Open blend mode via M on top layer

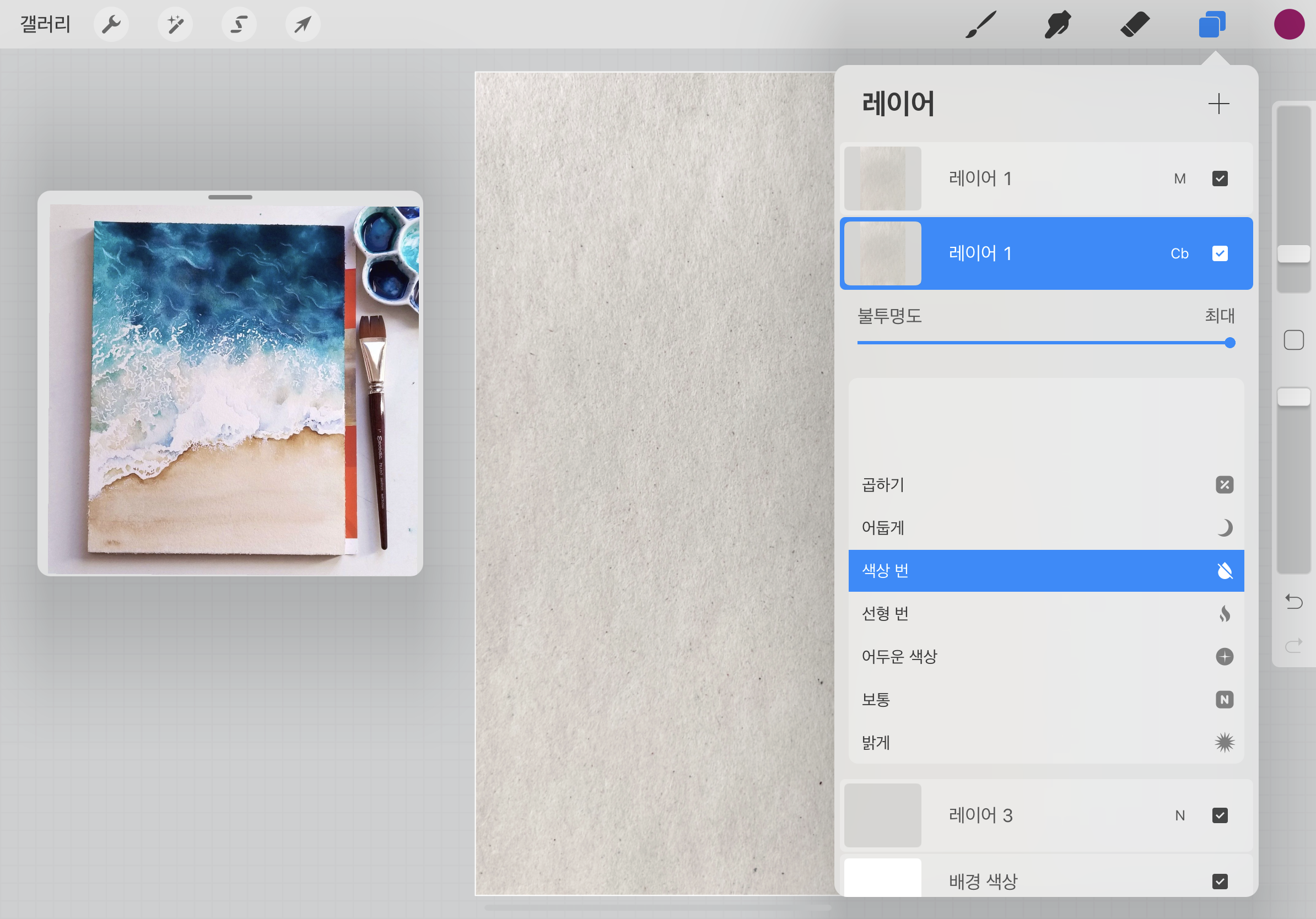(x=1179, y=179)
